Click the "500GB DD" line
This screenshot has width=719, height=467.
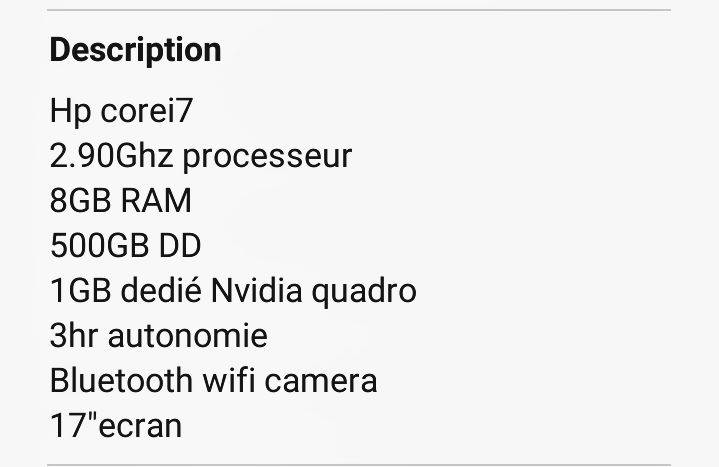(125, 245)
